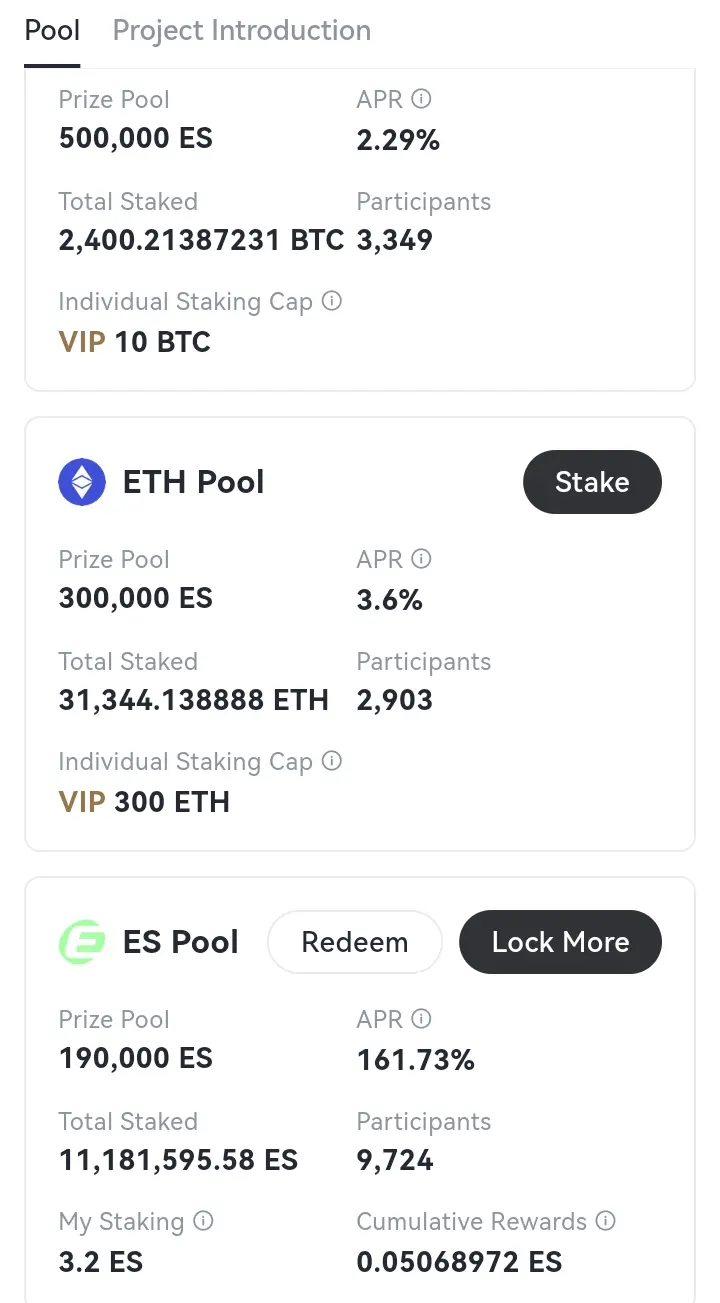
Task: Redeem from the ES Pool
Action: pyautogui.click(x=355, y=942)
